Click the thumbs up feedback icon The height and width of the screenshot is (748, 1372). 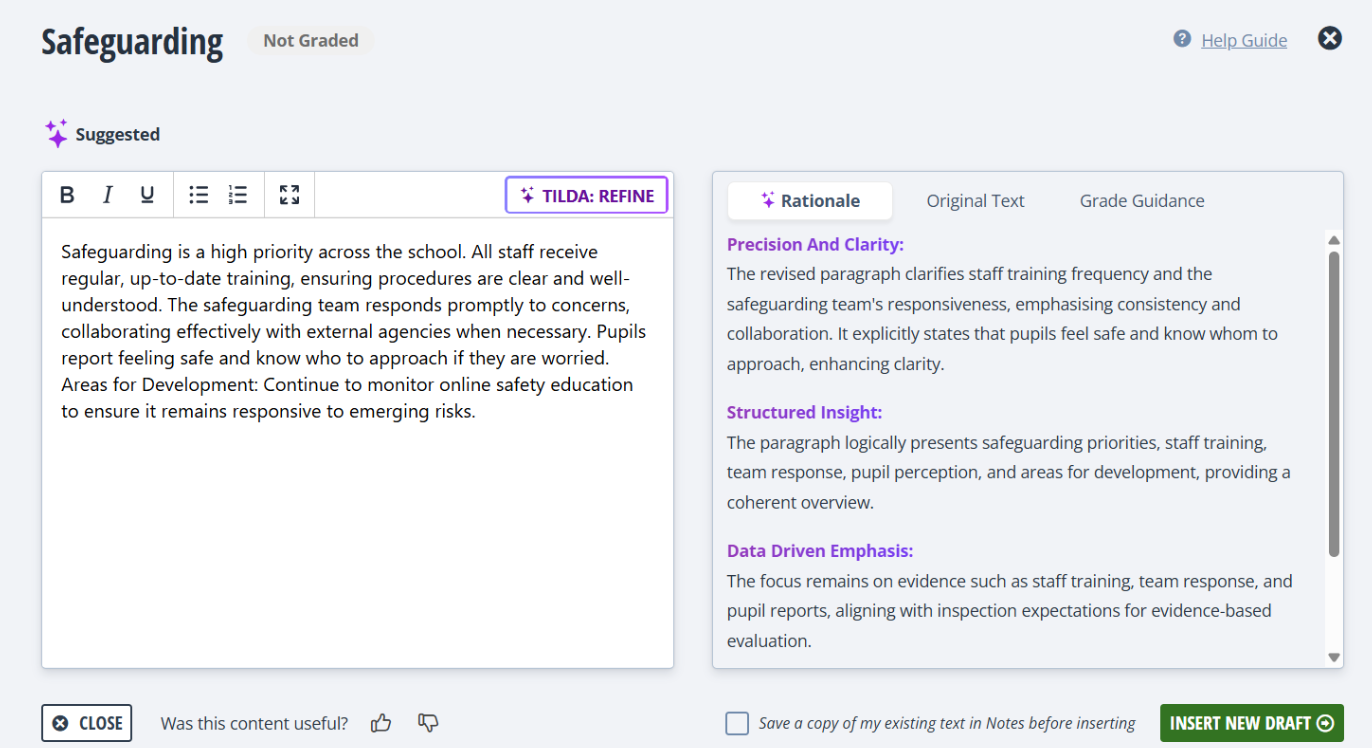pos(381,723)
